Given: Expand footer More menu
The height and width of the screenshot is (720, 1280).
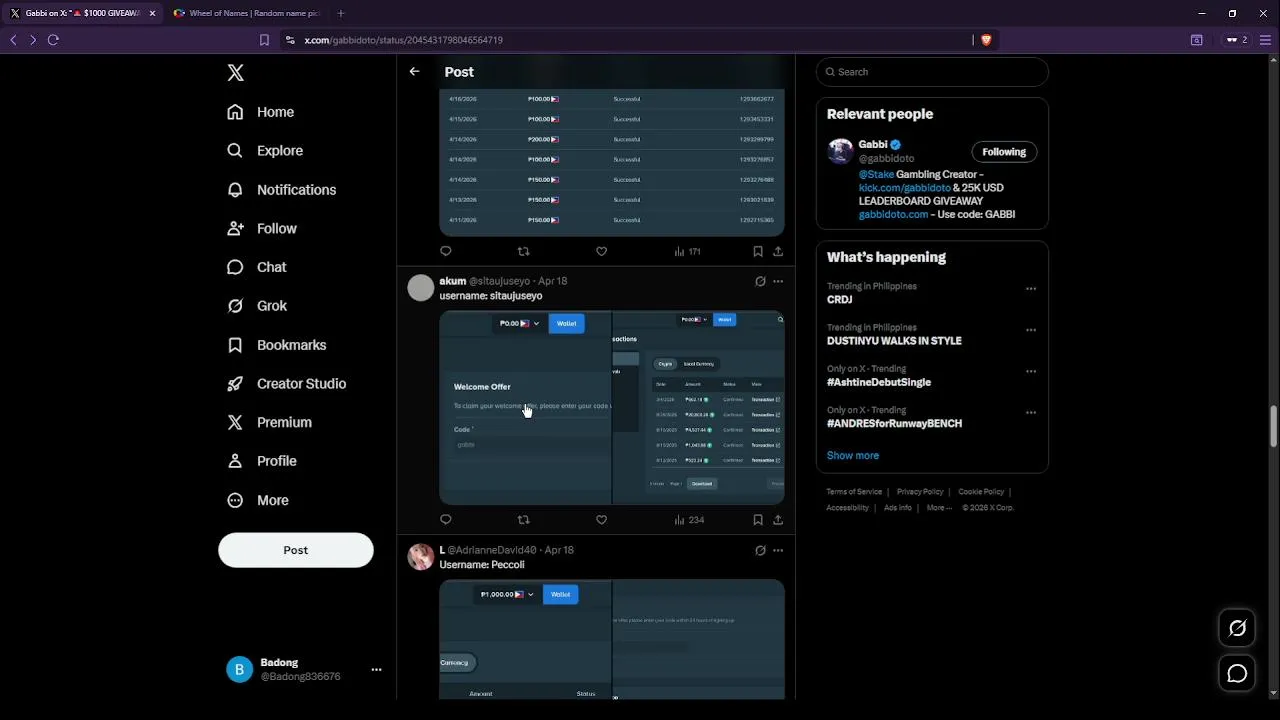Looking at the screenshot, I should click(x=939, y=508).
